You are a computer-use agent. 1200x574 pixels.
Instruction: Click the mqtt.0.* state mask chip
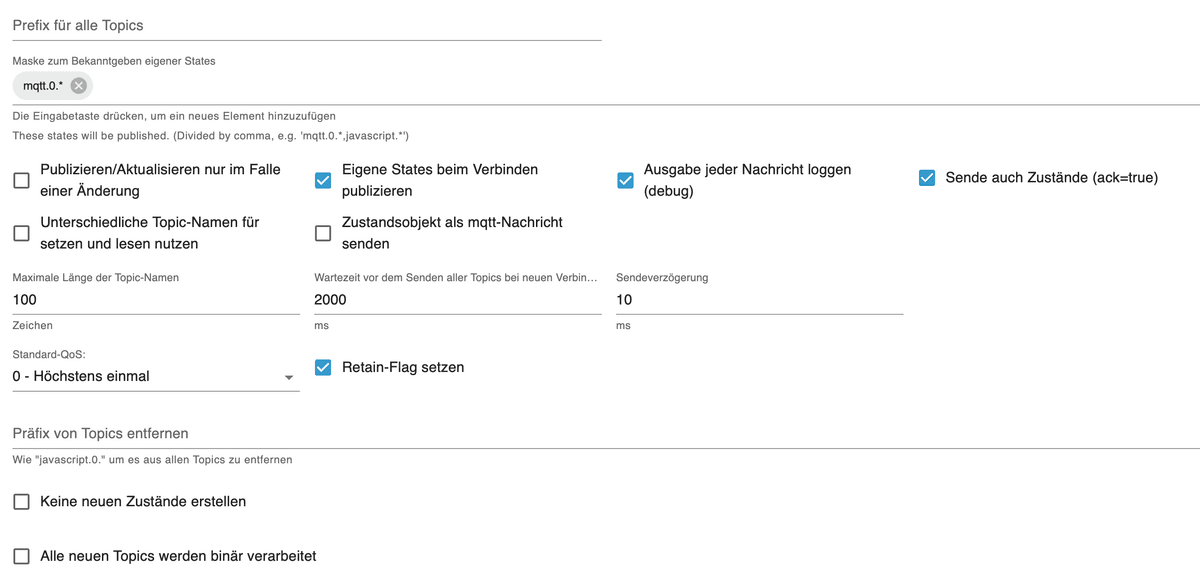click(43, 86)
